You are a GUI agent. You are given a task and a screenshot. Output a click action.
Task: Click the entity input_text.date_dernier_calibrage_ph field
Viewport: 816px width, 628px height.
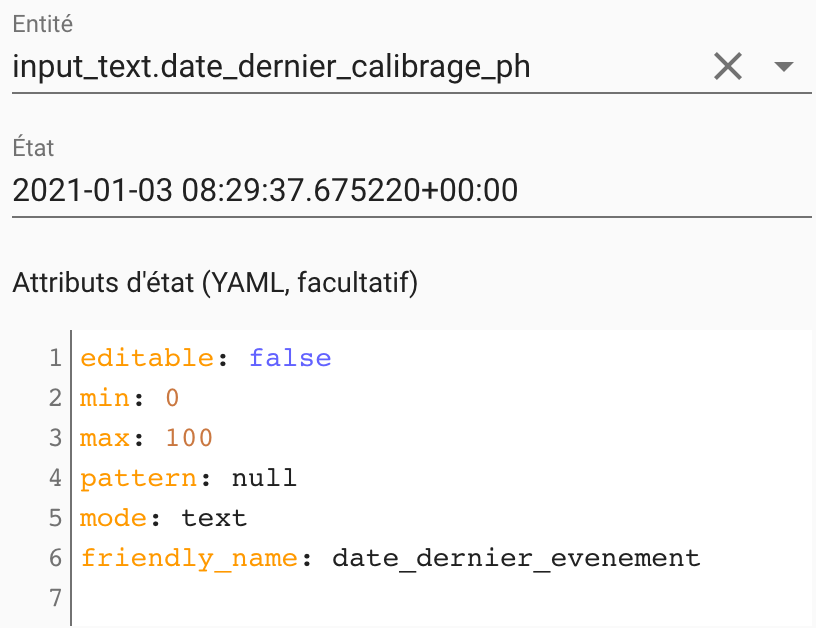point(272,67)
